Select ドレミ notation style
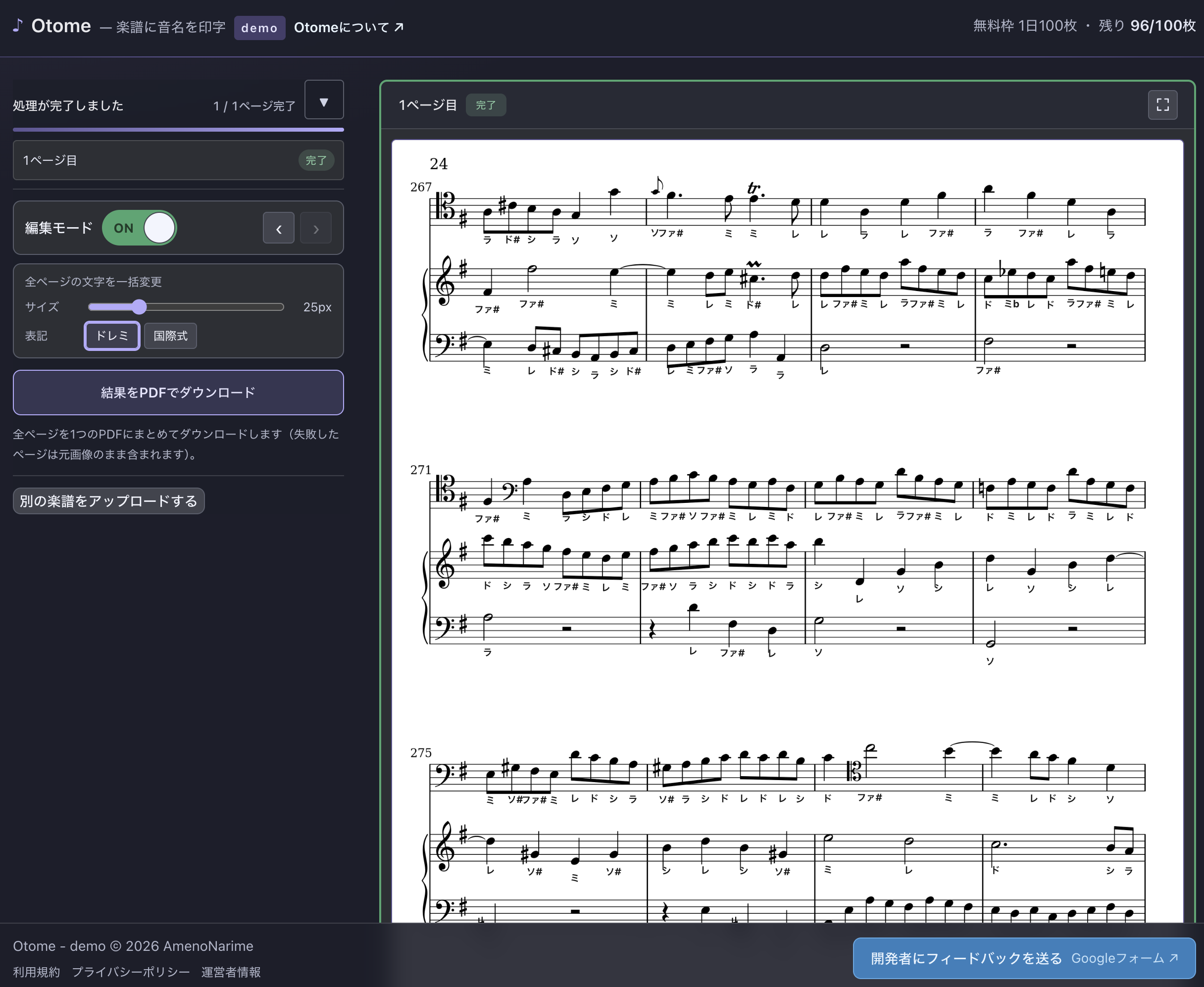The width and height of the screenshot is (1204, 987). [112, 336]
